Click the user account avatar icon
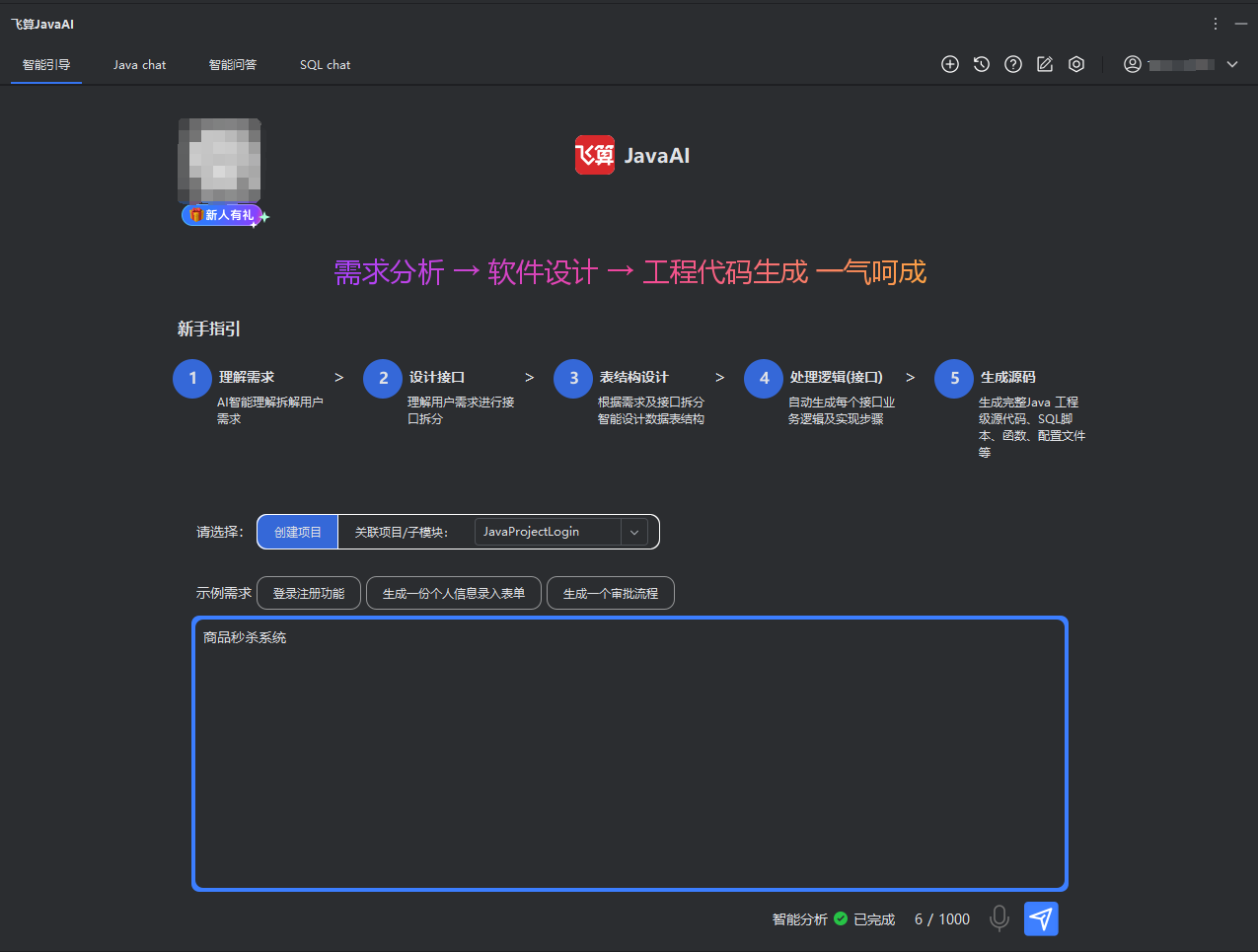Viewport: 1258px width, 952px height. tap(1133, 64)
